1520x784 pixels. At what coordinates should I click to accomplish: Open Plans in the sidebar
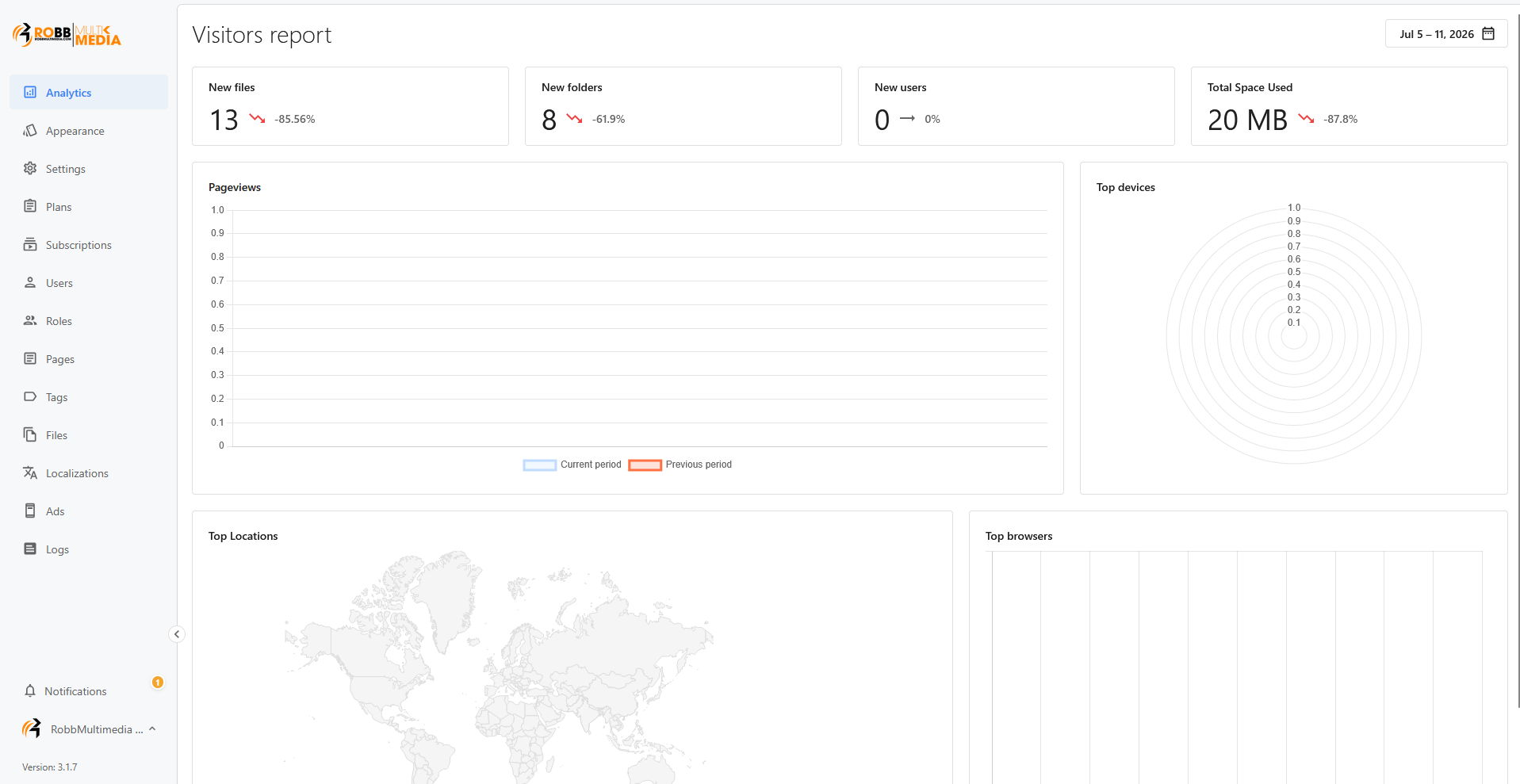click(x=89, y=206)
